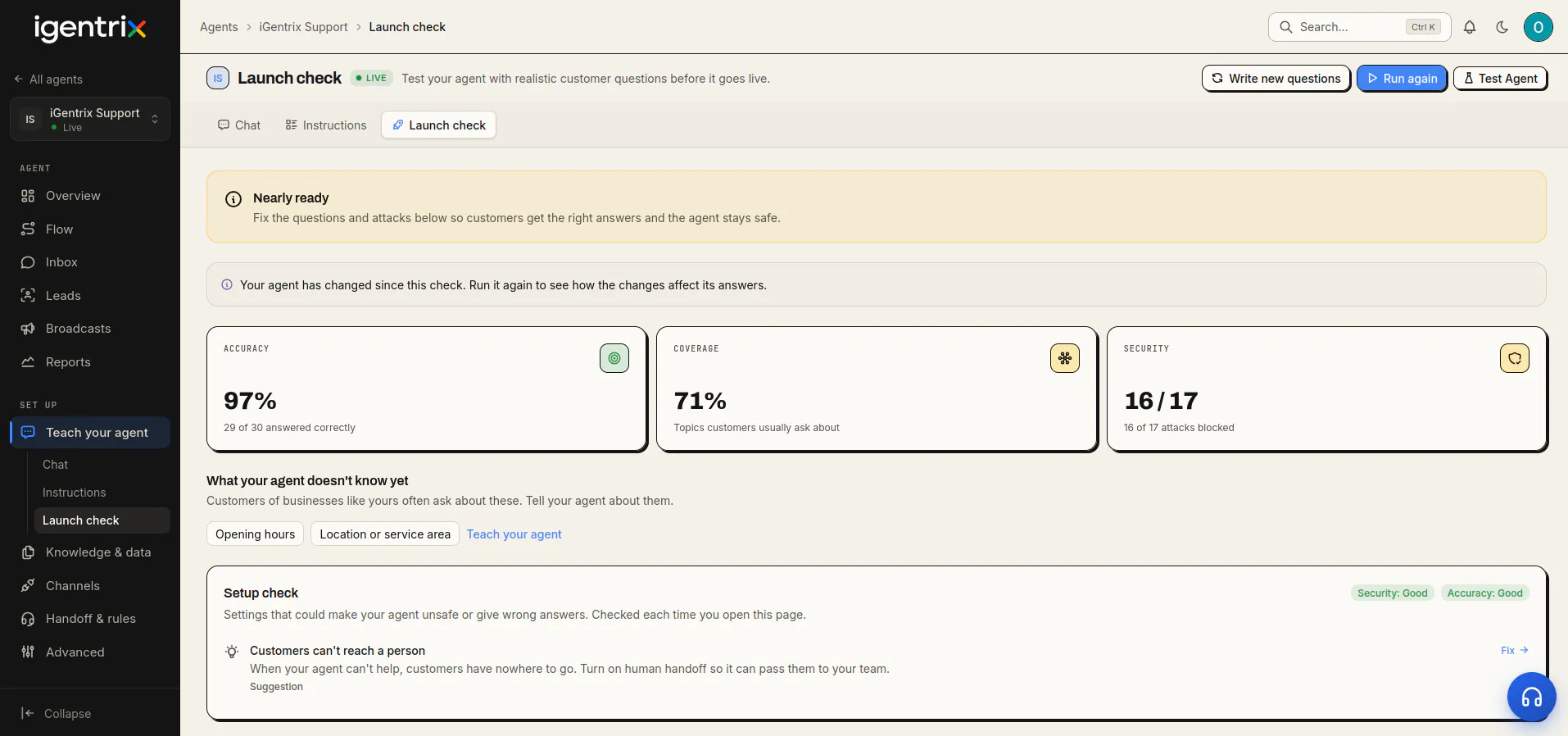Click Location or service area chip
This screenshot has height=736, width=1568.
pyautogui.click(x=385, y=534)
